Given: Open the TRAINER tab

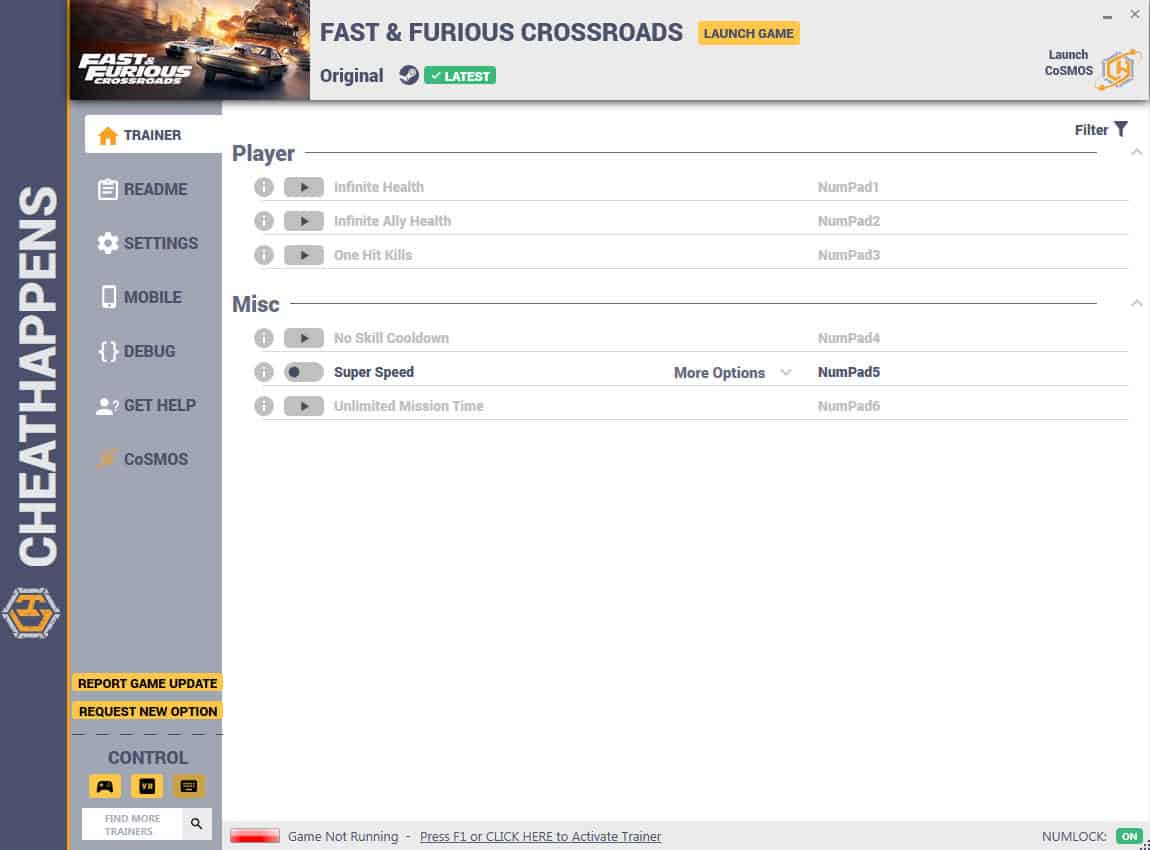Looking at the screenshot, I should [x=153, y=135].
